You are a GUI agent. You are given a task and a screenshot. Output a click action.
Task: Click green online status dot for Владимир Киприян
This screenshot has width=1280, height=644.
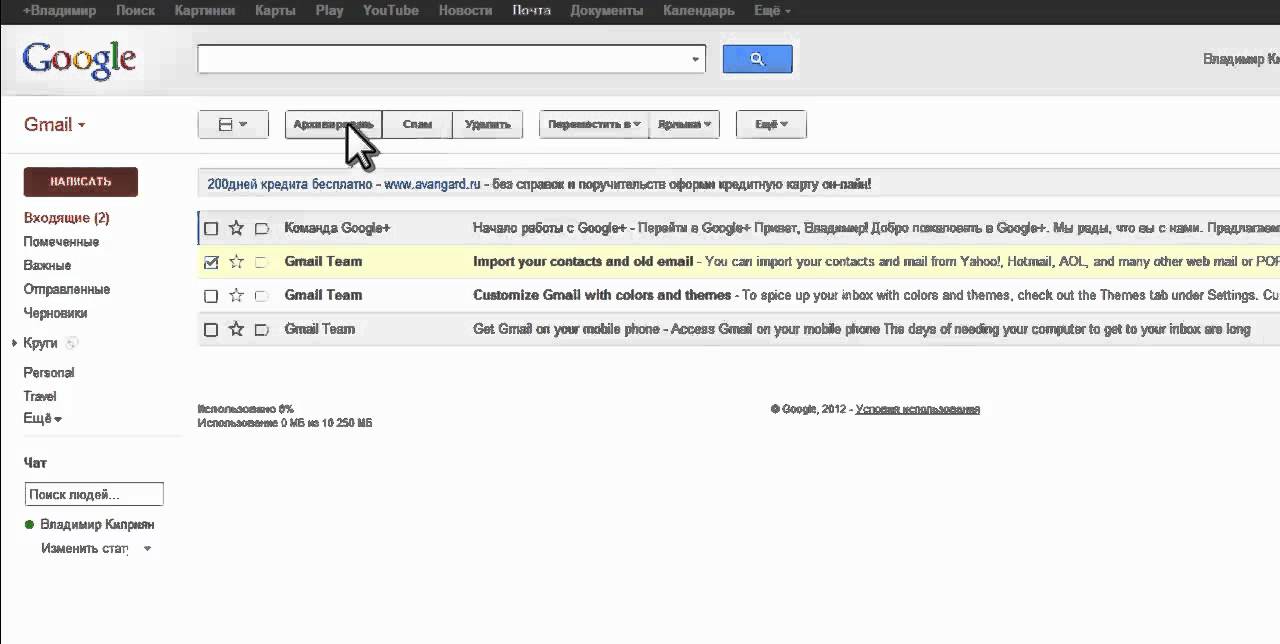pyautogui.click(x=30, y=525)
